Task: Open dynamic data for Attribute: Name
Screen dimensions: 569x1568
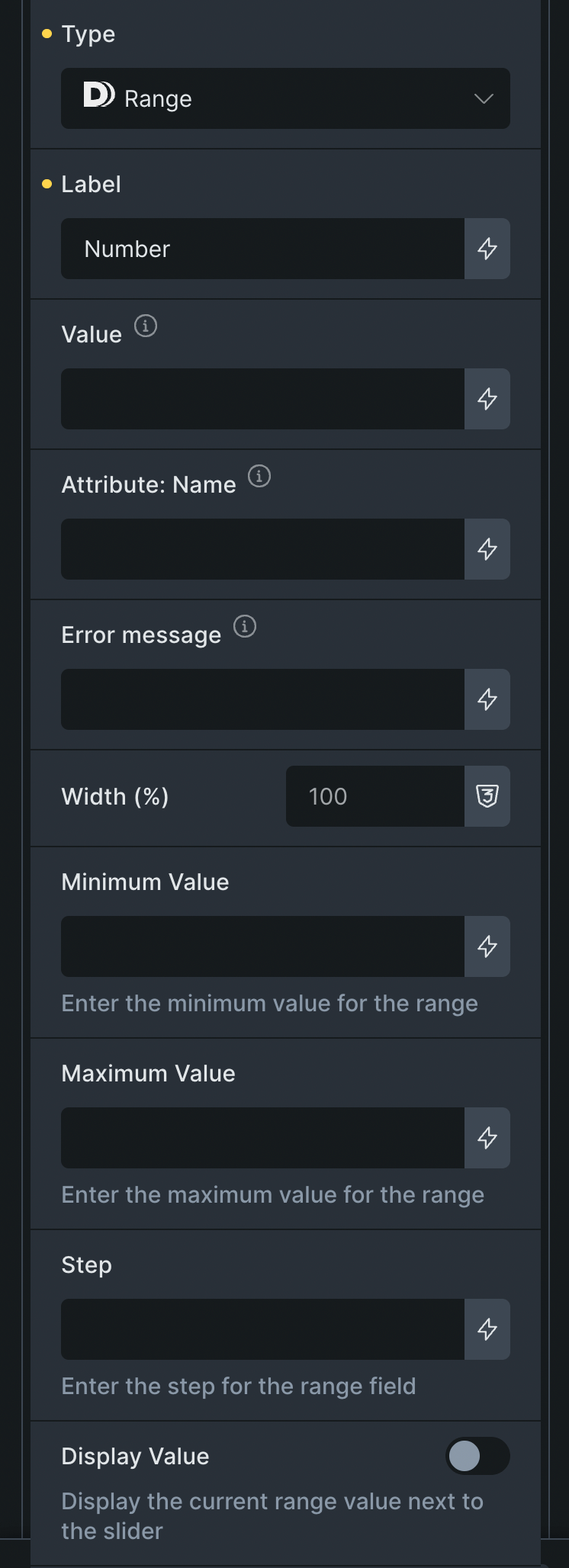Action: (487, 549)
